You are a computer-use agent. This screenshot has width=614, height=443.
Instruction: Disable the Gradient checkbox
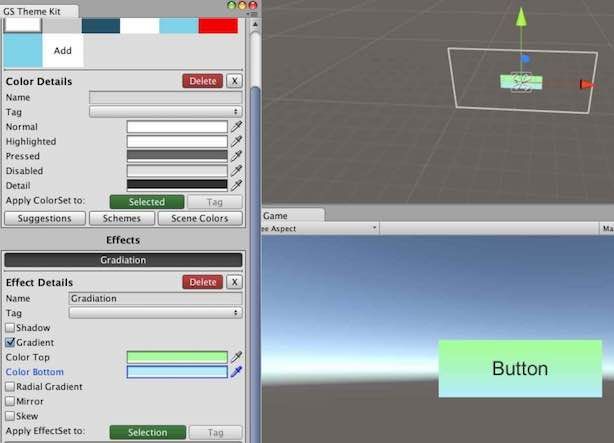(x=10, y=342)
